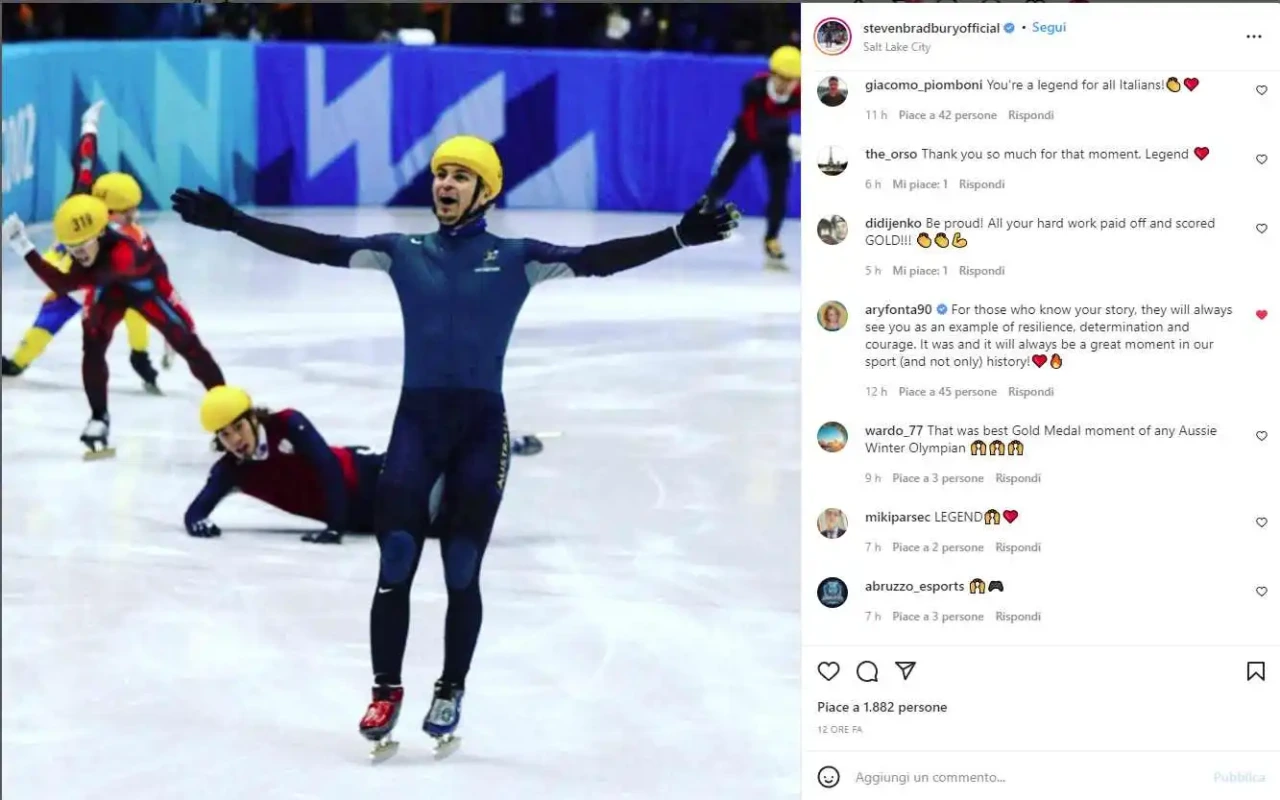Viewport: 1280px width, 800px height.
Task: Click abruzzo_esports avatar icon
Action: (x=832, y=592)
